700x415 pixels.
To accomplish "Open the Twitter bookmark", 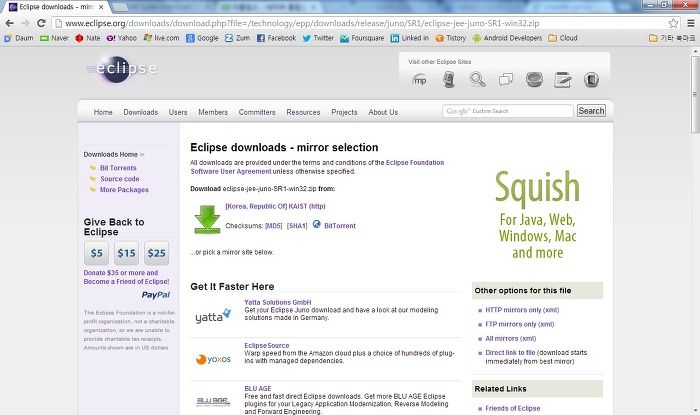I will coord(318,38).
